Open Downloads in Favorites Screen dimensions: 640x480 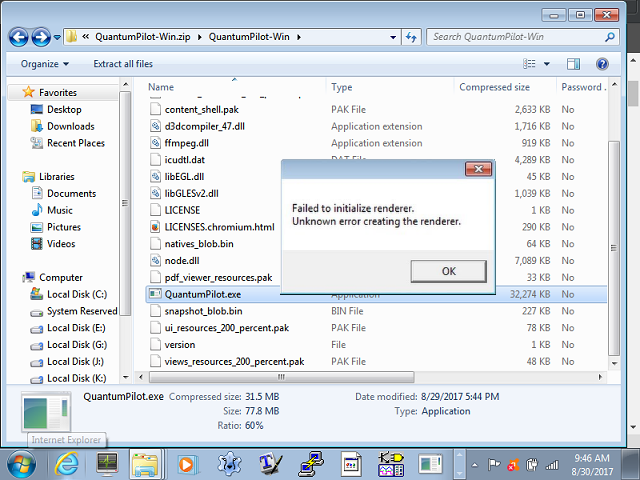[x=71, y=126]
